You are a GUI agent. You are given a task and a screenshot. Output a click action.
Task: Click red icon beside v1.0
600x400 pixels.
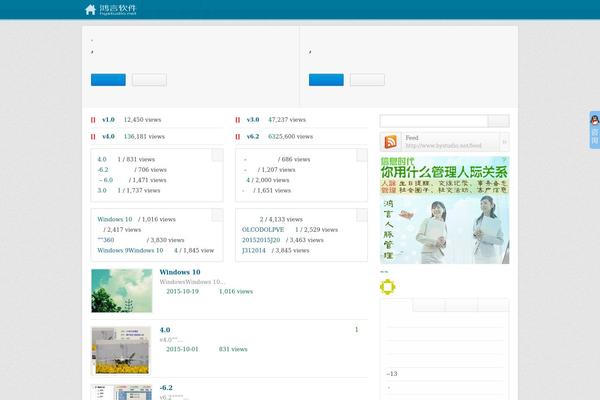pyautogui.click(x=93, y=120)
